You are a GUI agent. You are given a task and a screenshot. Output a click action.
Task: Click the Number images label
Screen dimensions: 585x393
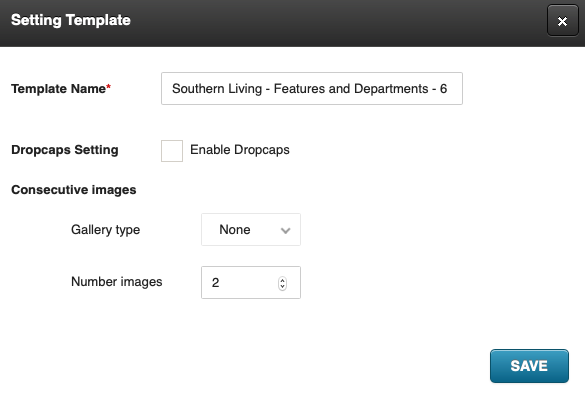(116, 281)
